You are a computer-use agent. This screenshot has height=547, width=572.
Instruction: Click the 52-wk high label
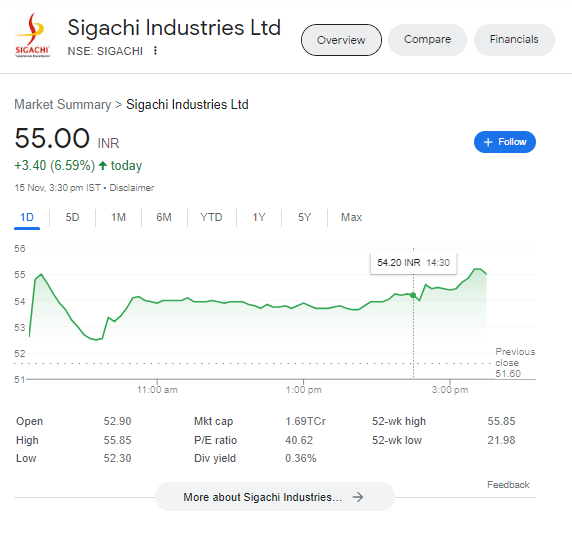pyautogui.click(x=399, y=421)
